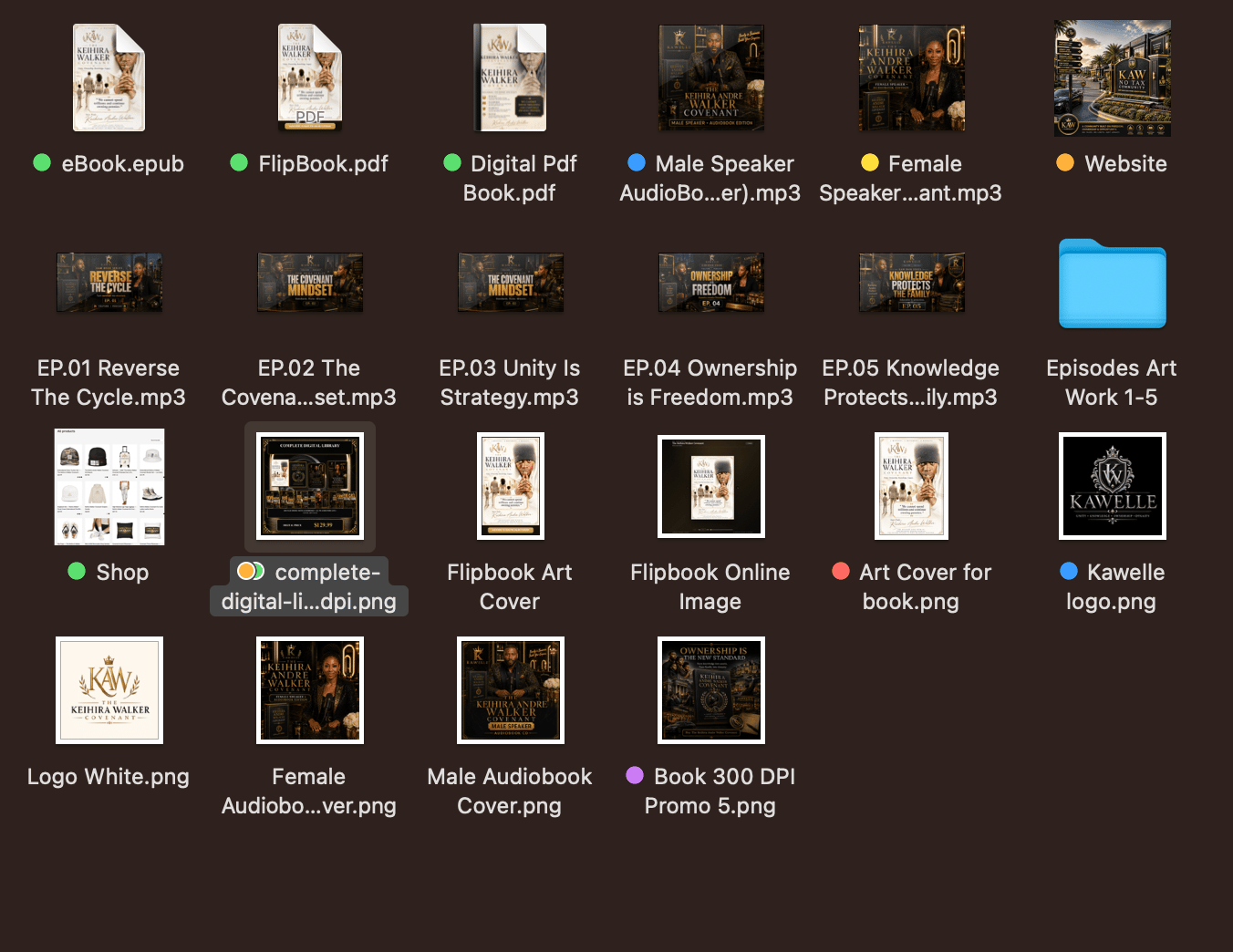Click the yellow tag dot beside Female Speaker

(870, 162)
